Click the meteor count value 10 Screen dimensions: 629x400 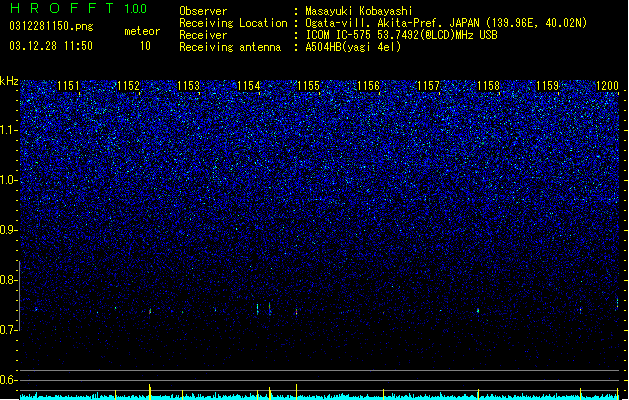pyautogui.click(x=145, y=46)
